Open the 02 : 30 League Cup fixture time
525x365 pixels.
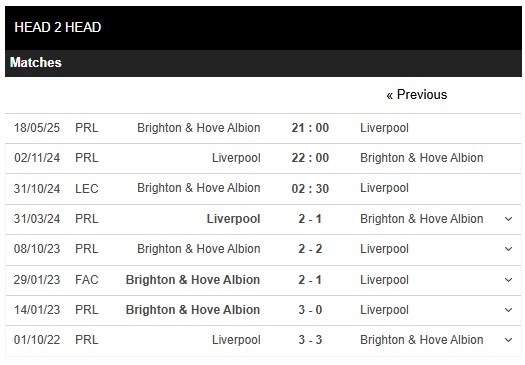pos(310,189)
